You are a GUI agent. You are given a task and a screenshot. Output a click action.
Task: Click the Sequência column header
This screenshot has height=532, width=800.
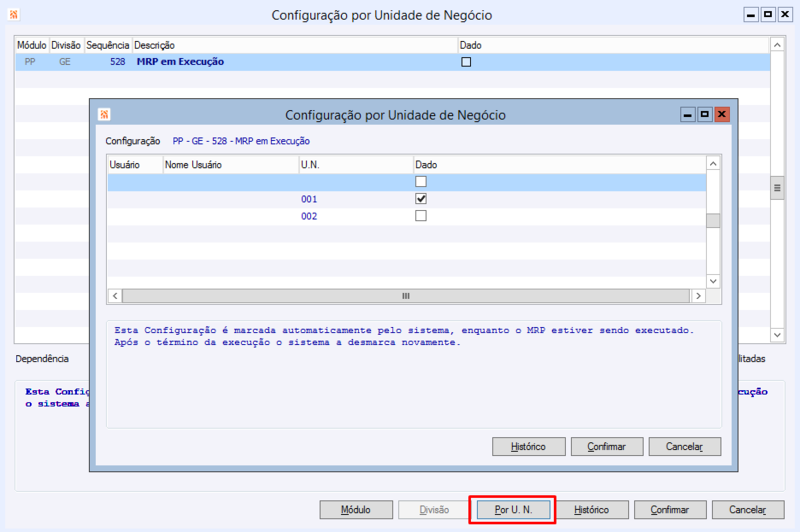tap(108, 45)
